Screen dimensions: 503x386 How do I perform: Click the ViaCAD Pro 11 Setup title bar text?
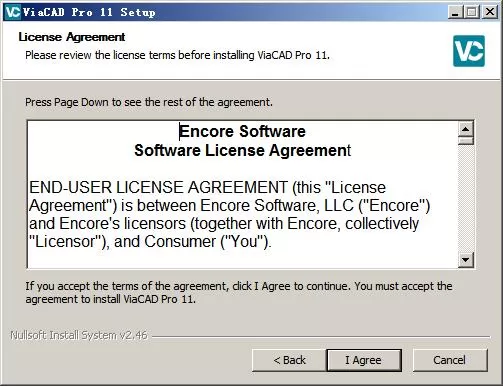point(89,12)
